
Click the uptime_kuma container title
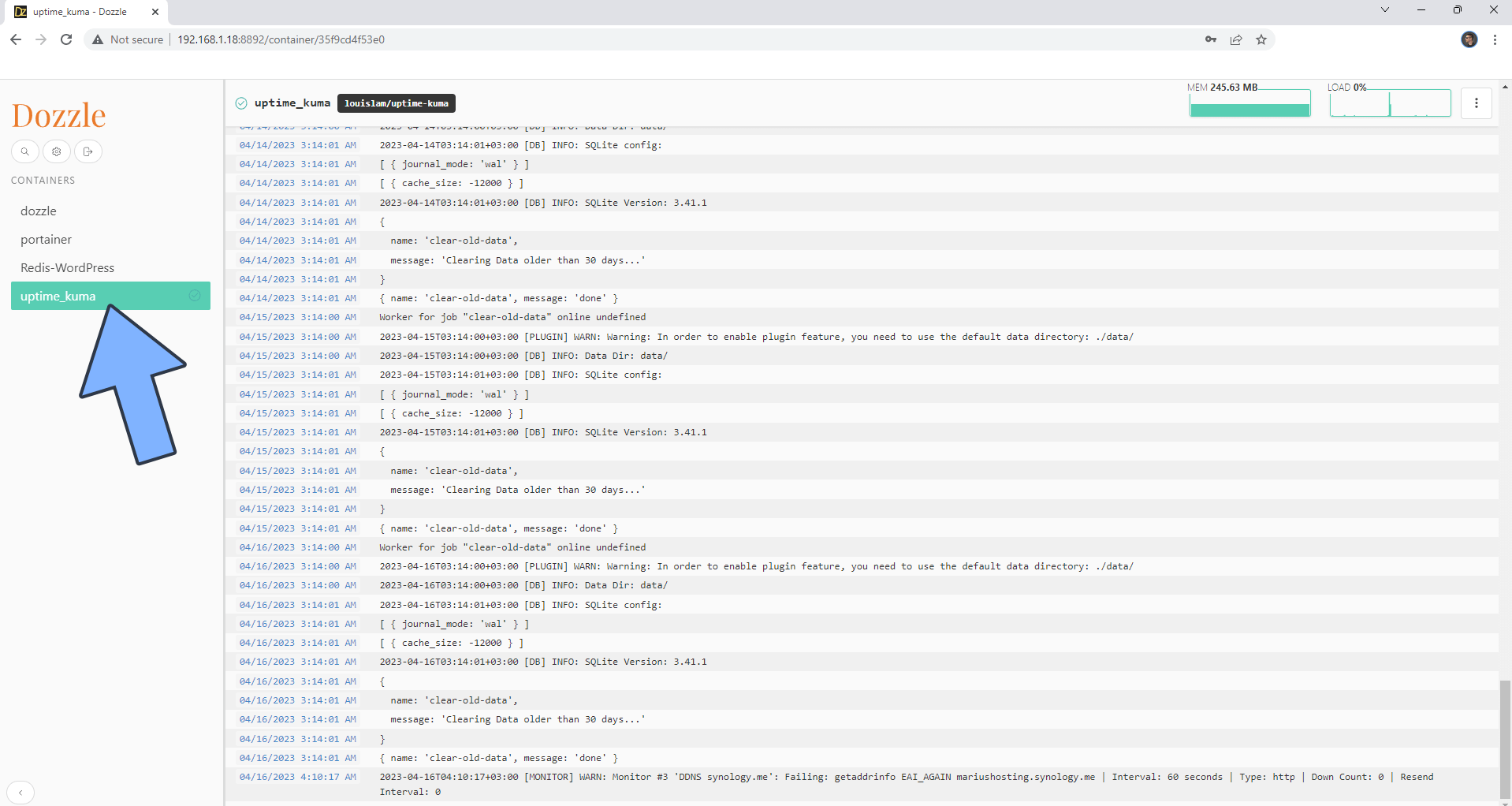(292, 103)
